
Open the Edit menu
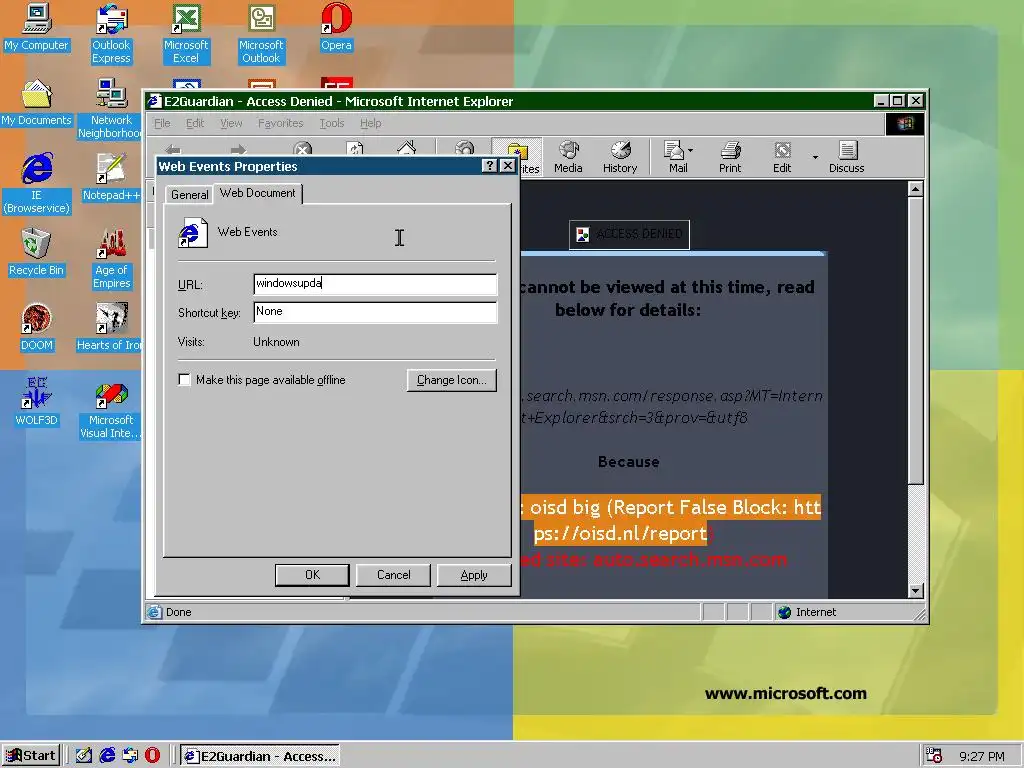(x=195, y=123)
